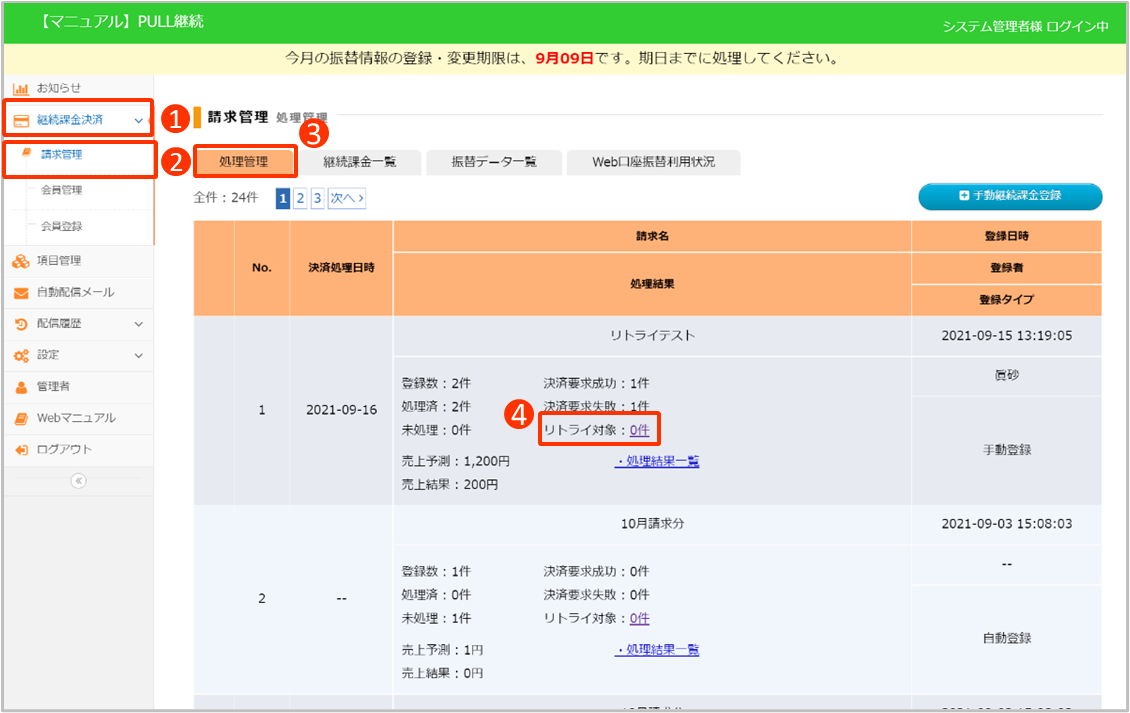Expand the 設定 submenu chevron
This screenshot has height=713, width=1130.
[138, 355]
